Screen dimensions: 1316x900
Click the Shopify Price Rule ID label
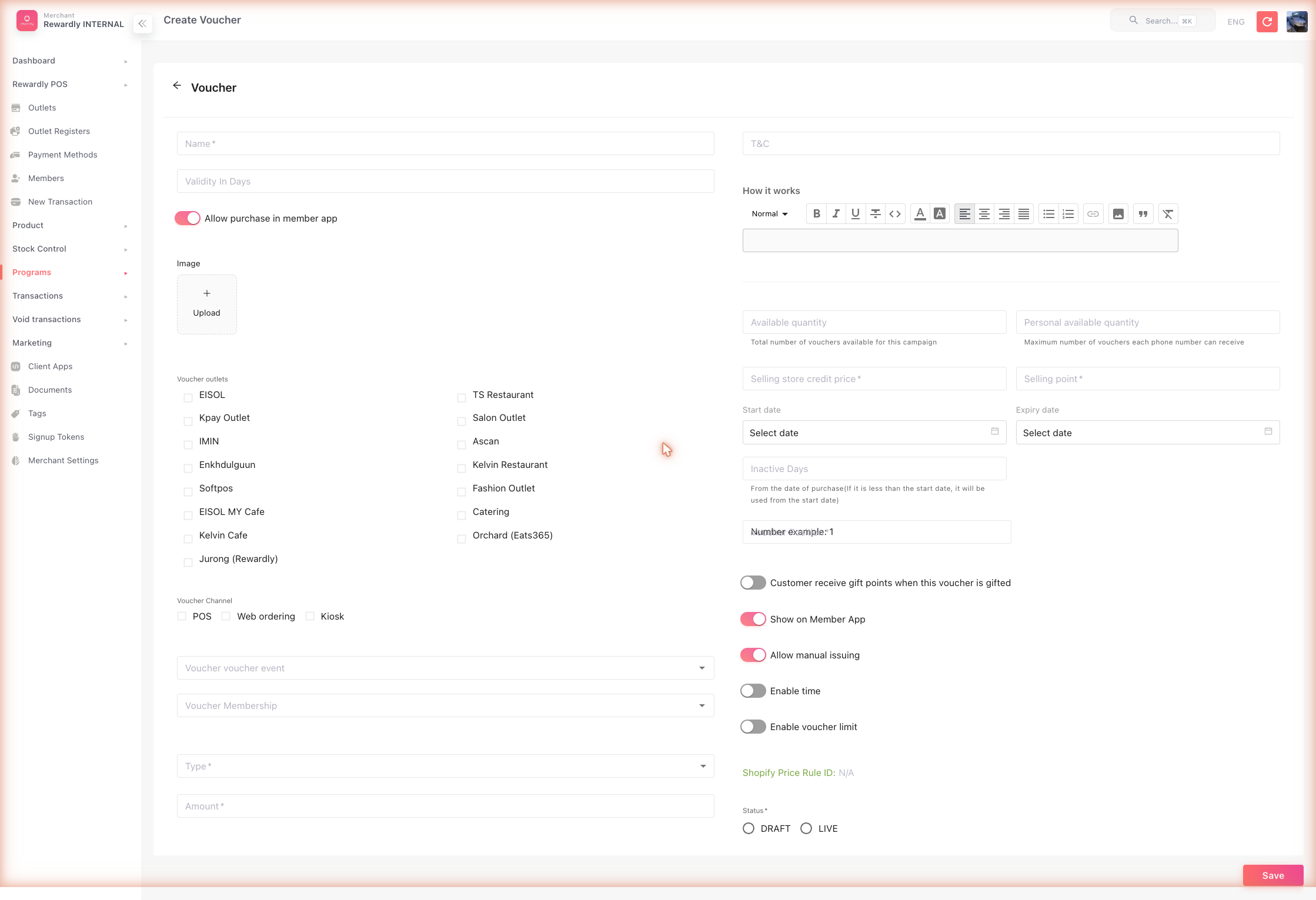(x=789, y=772)
